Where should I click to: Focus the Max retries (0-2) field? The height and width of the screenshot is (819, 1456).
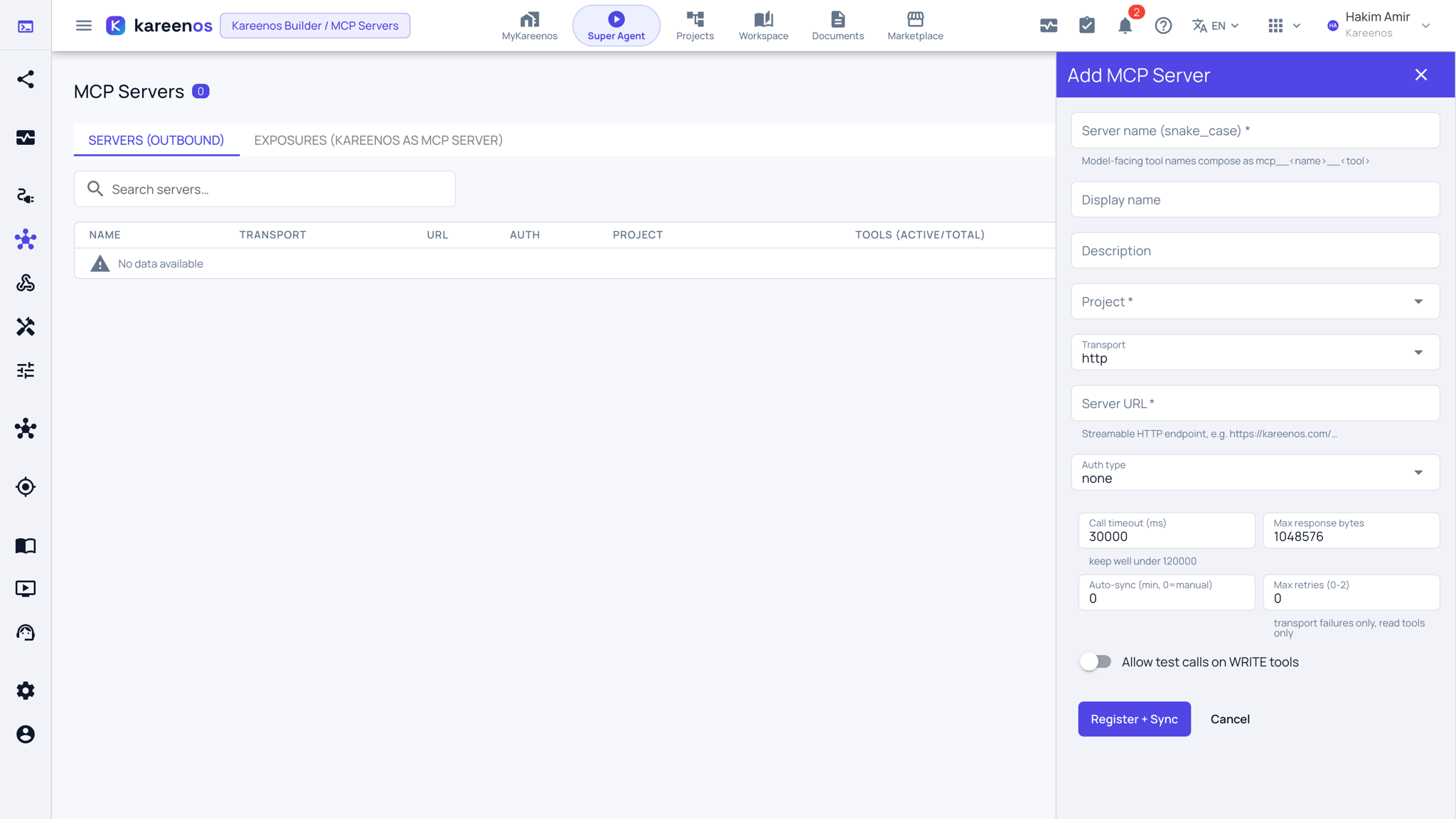[1351, 592]
